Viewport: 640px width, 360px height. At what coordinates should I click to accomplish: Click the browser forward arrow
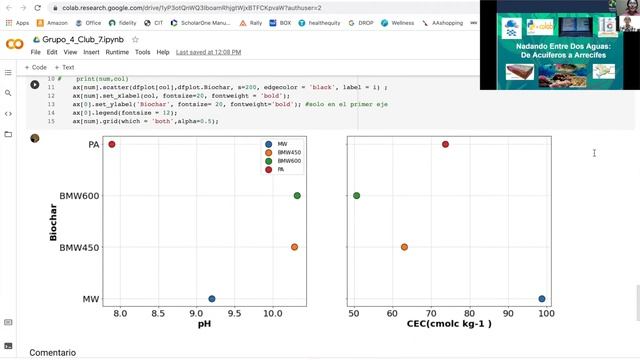pyautogui.click(x=23, y=8)
